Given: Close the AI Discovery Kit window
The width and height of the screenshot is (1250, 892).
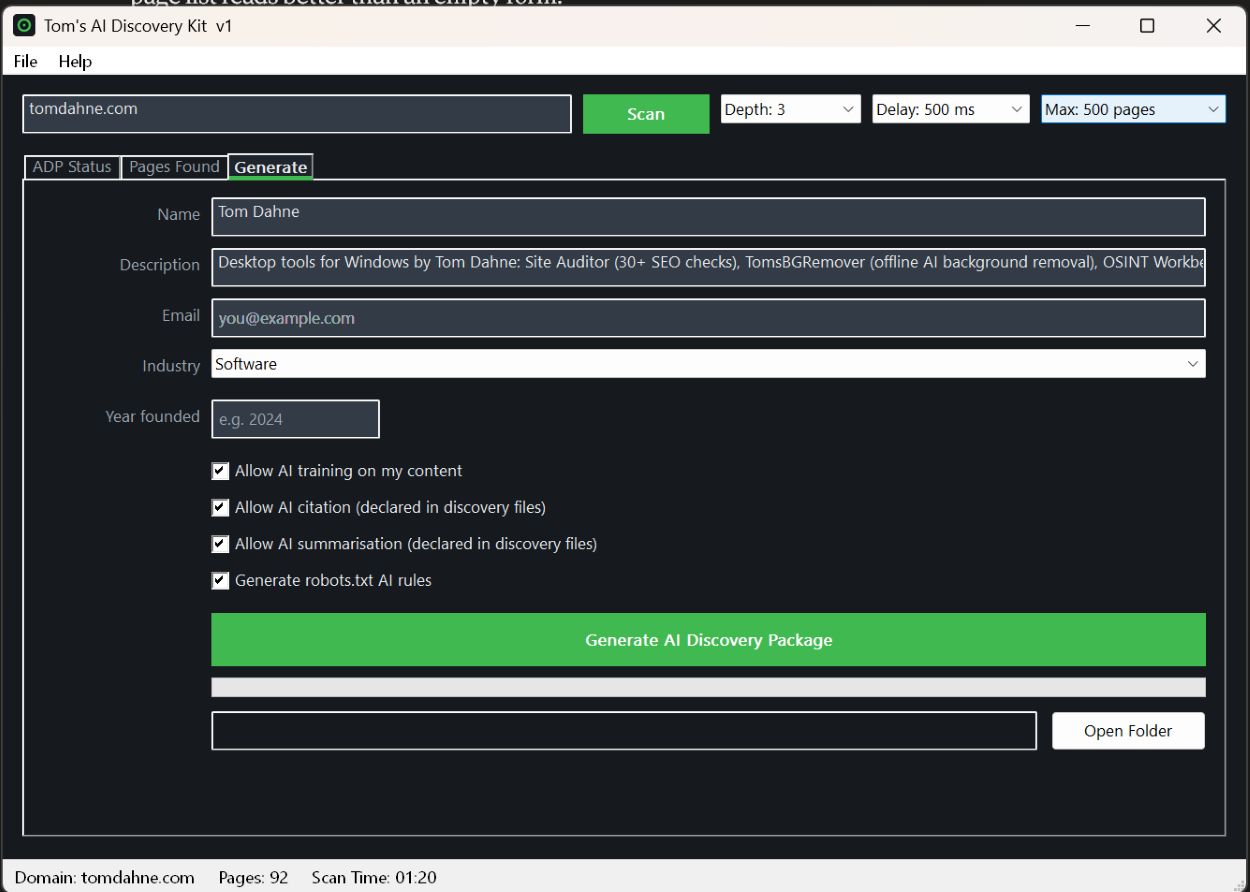Looking at the screenshot, I should click(1214, 26).
